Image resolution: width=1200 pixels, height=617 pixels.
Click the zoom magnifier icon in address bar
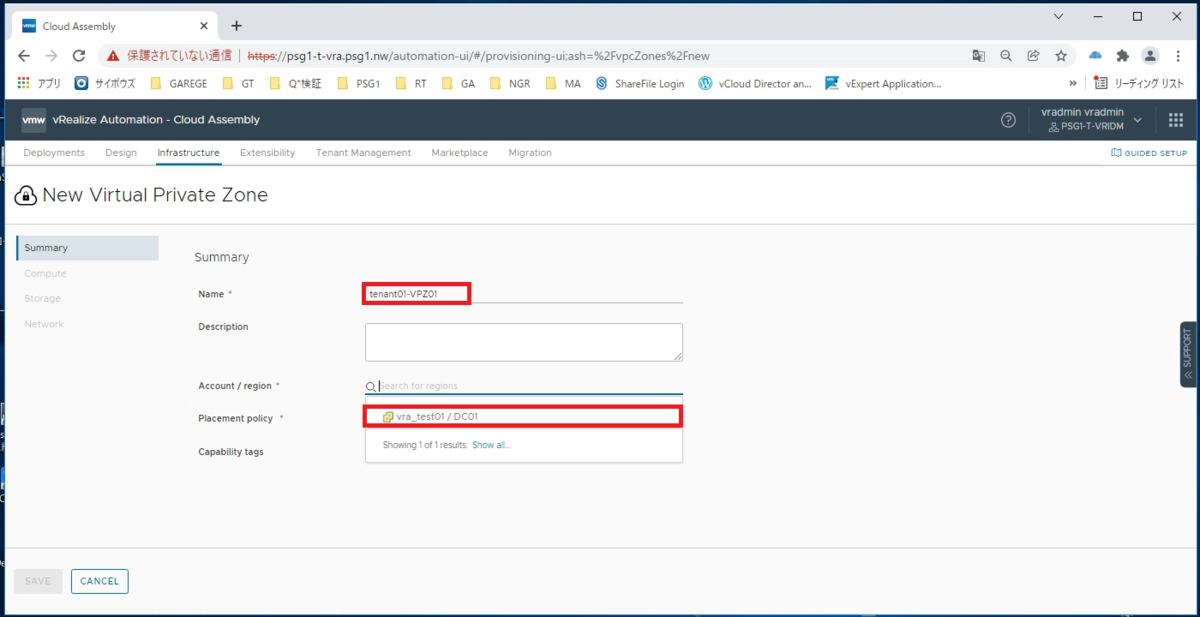click(x=1006, y=56)
